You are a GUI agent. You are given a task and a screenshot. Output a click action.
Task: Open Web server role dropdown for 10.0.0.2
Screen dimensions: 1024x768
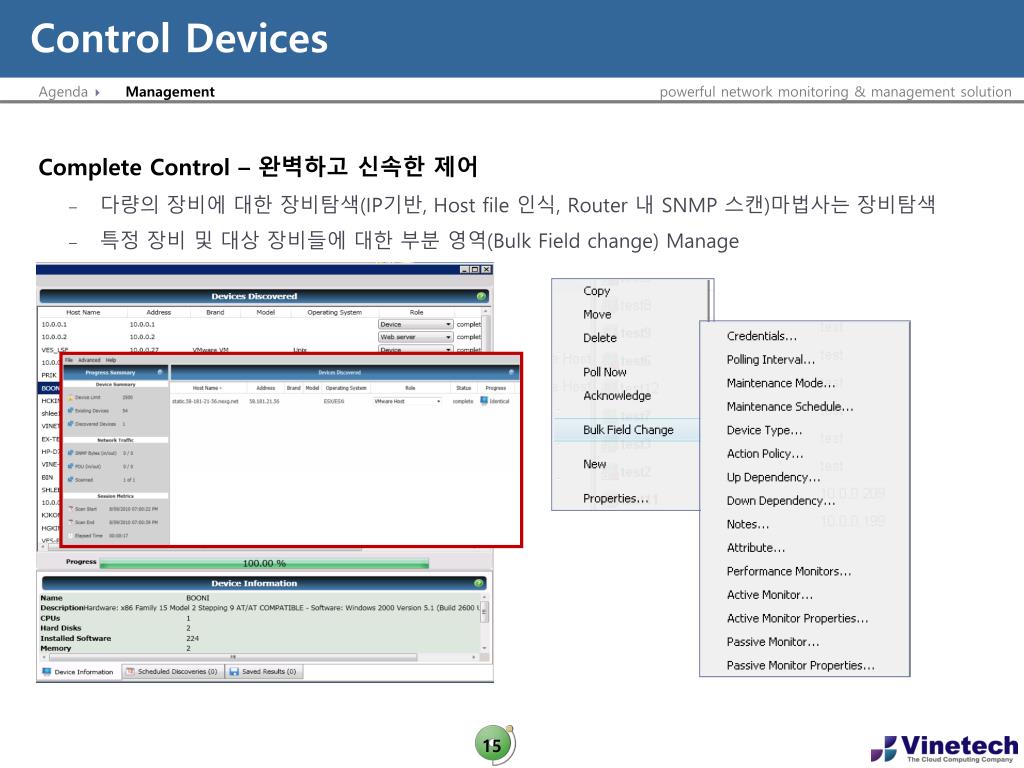[x=415, y=337]
